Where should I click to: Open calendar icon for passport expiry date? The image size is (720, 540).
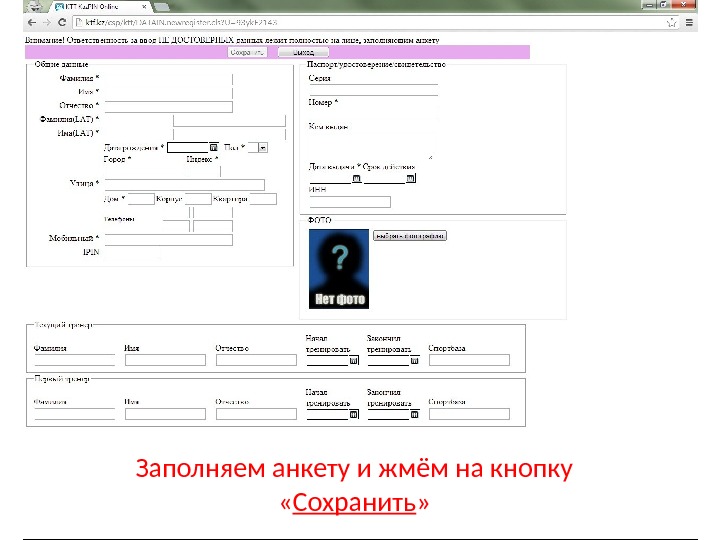pos(411,178)
